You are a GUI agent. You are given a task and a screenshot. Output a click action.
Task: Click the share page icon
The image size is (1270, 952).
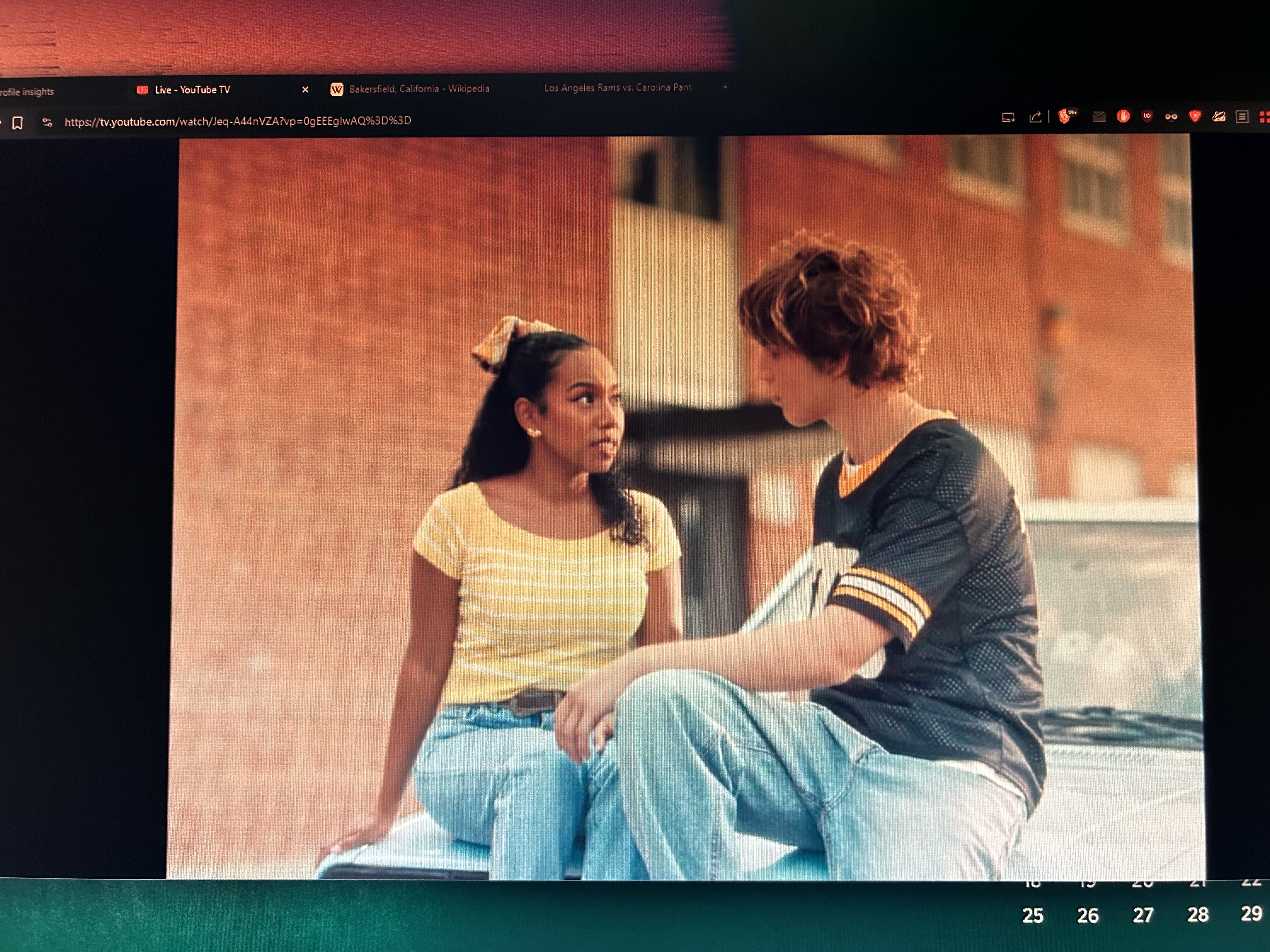coord(1035,118)
